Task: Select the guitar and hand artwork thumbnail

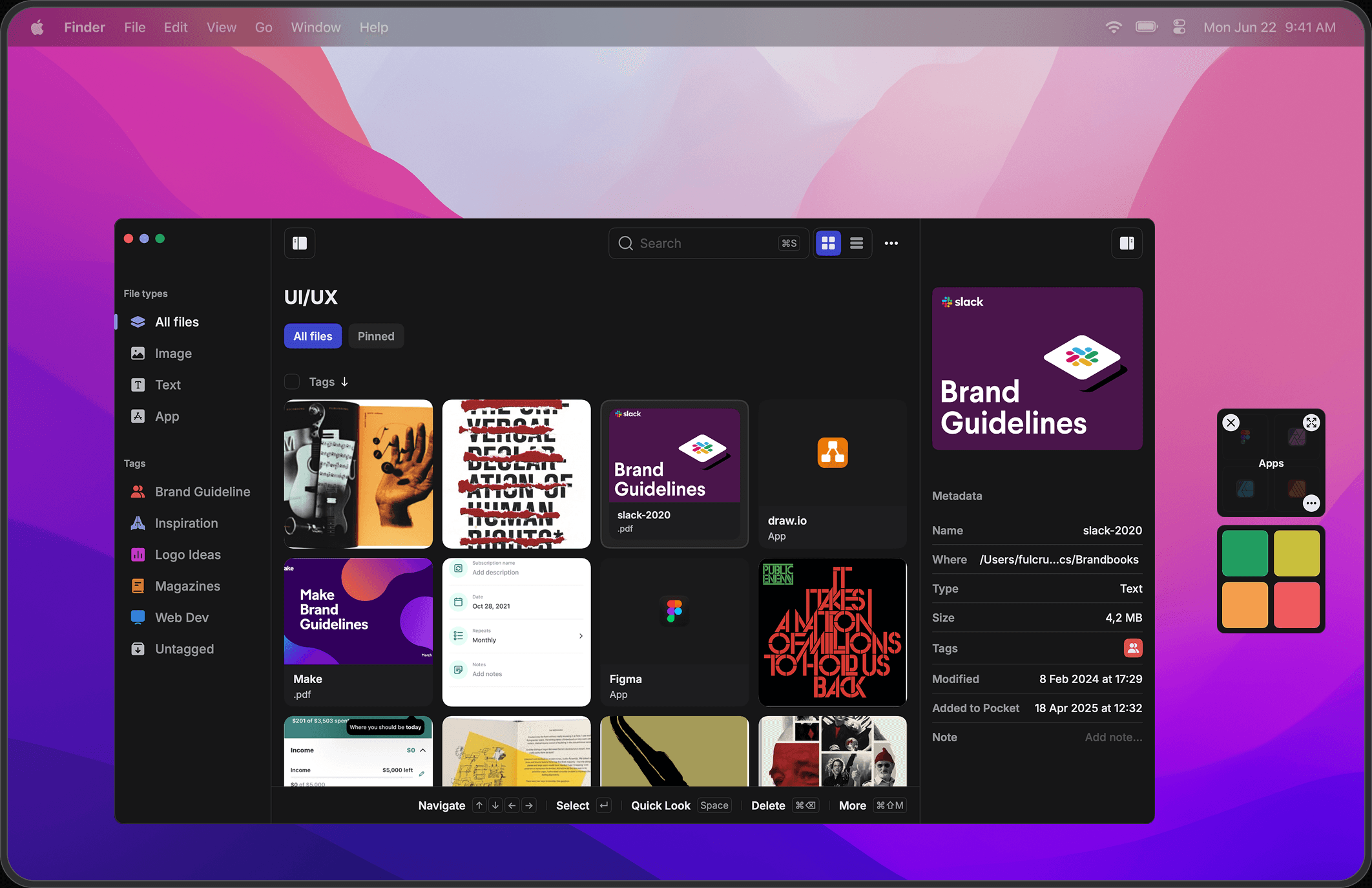Action: [x=359, y=474]
